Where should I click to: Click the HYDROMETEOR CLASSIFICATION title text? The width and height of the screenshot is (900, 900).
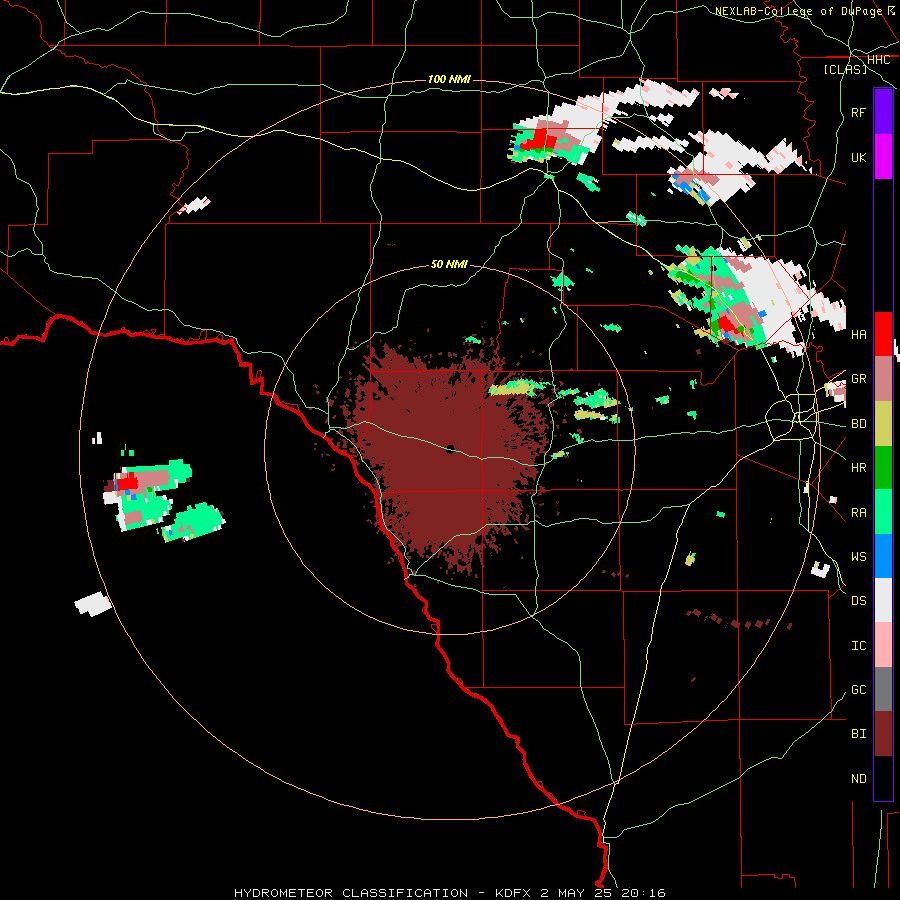(x=351, y=893)
